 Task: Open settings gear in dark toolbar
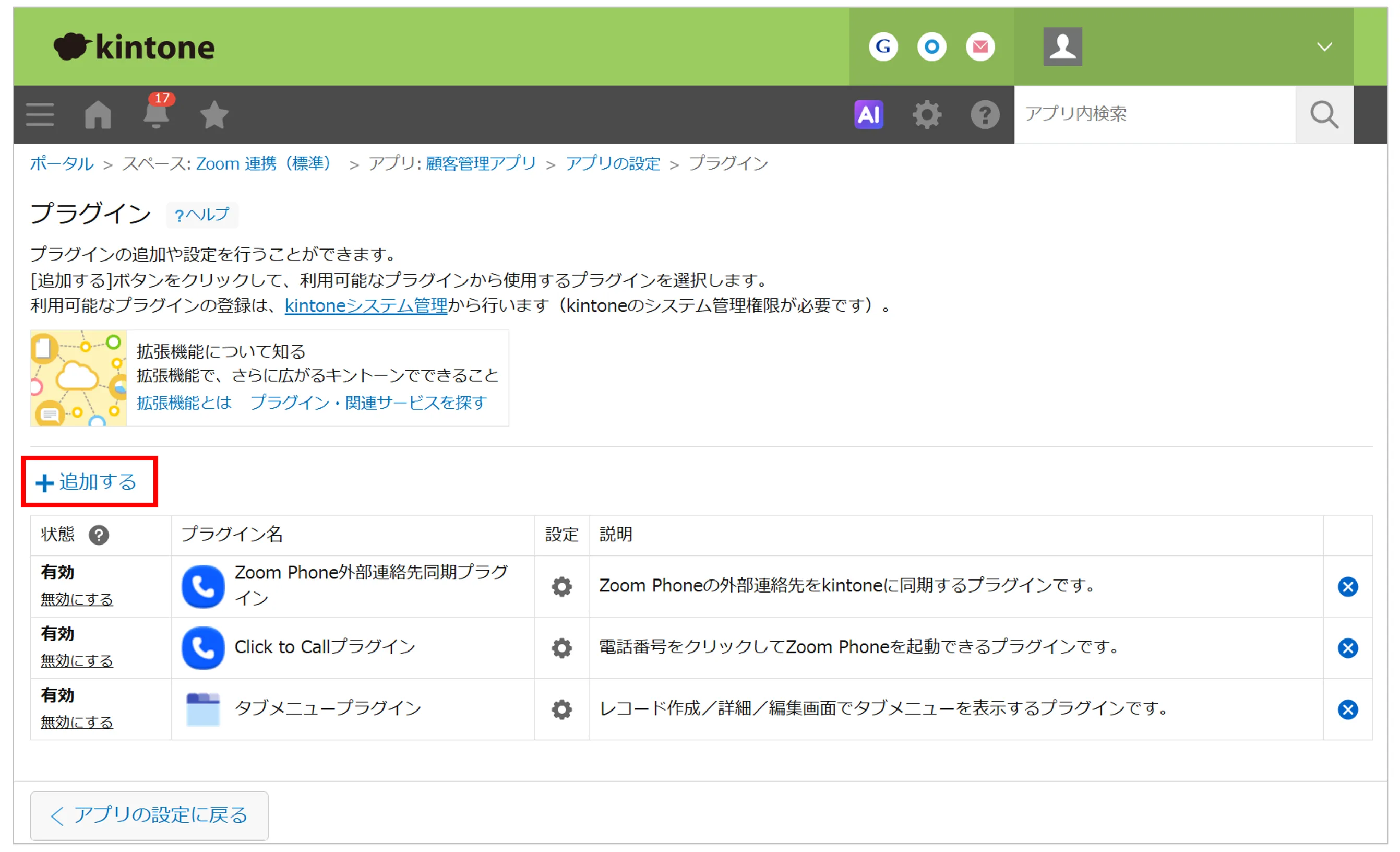(x=927, y=115)
